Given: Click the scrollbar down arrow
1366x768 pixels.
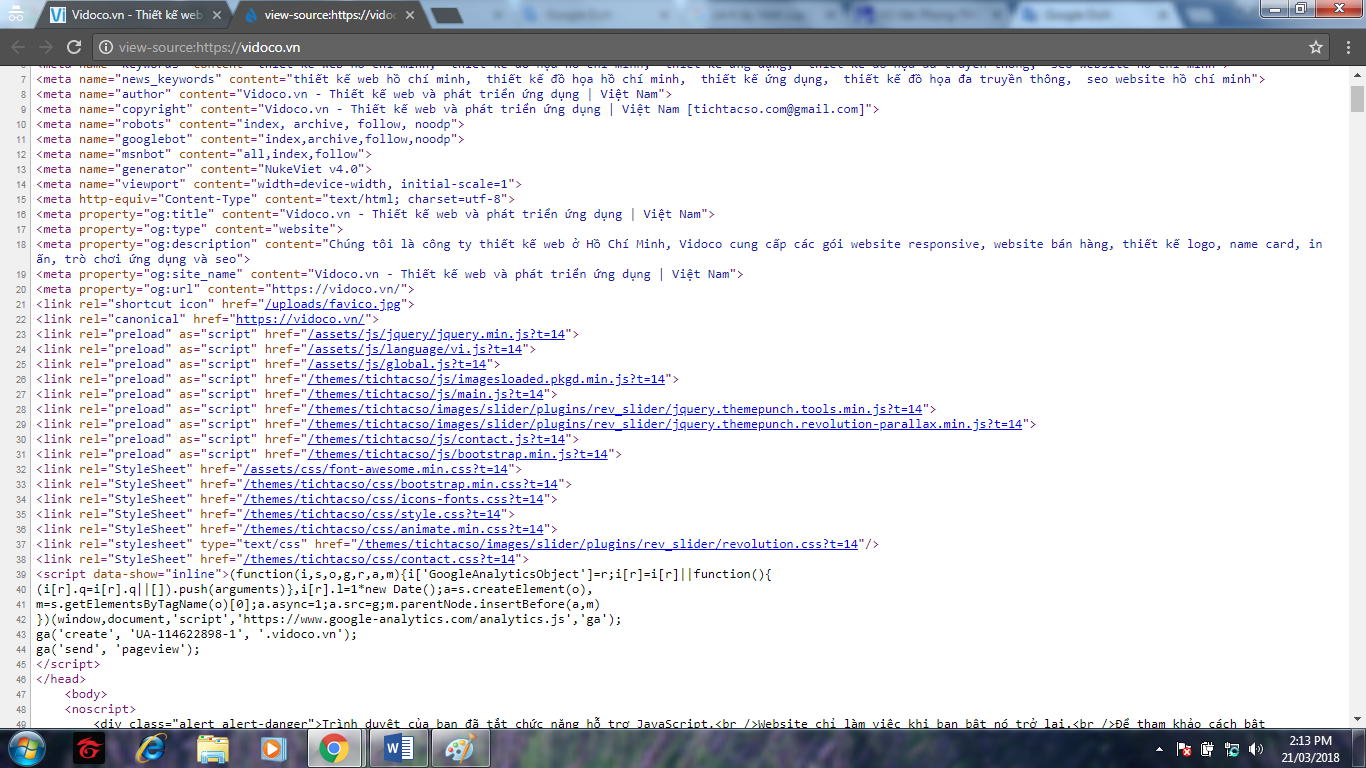Looking at the screenshot, I should pyautogui.click(x=1357, y=719).
